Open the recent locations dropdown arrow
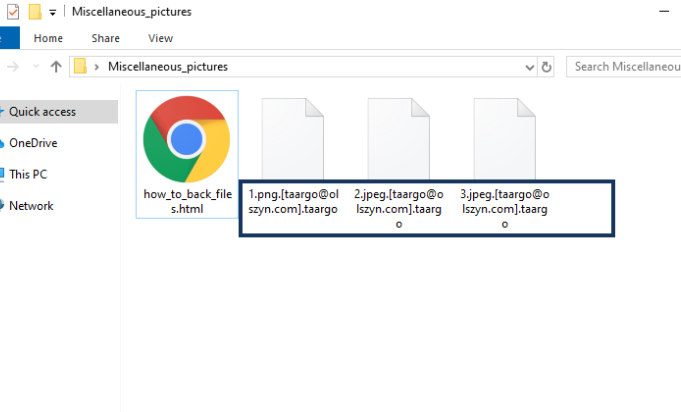Screen dimensions: 681x412 tap(36, 66)
